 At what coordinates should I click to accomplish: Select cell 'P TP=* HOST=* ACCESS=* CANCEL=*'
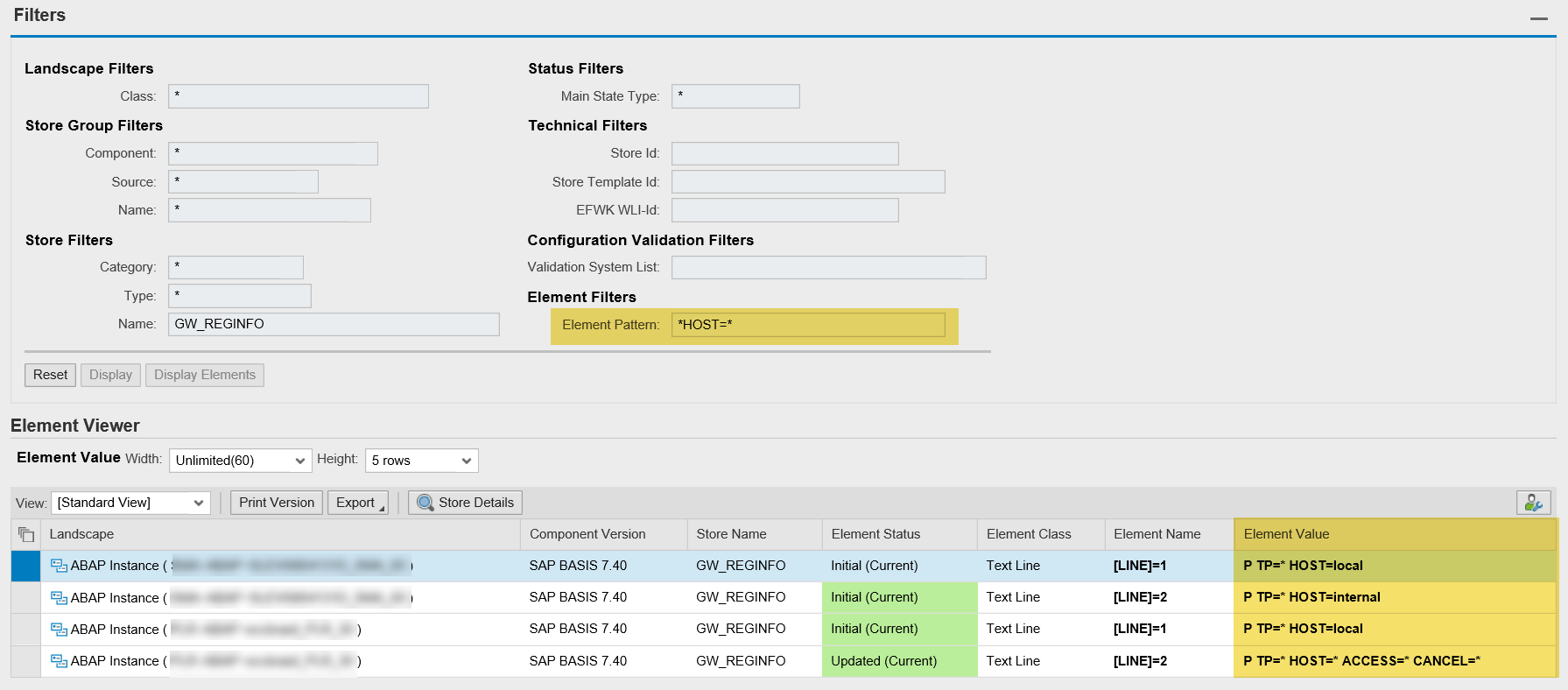(1396, 661)
